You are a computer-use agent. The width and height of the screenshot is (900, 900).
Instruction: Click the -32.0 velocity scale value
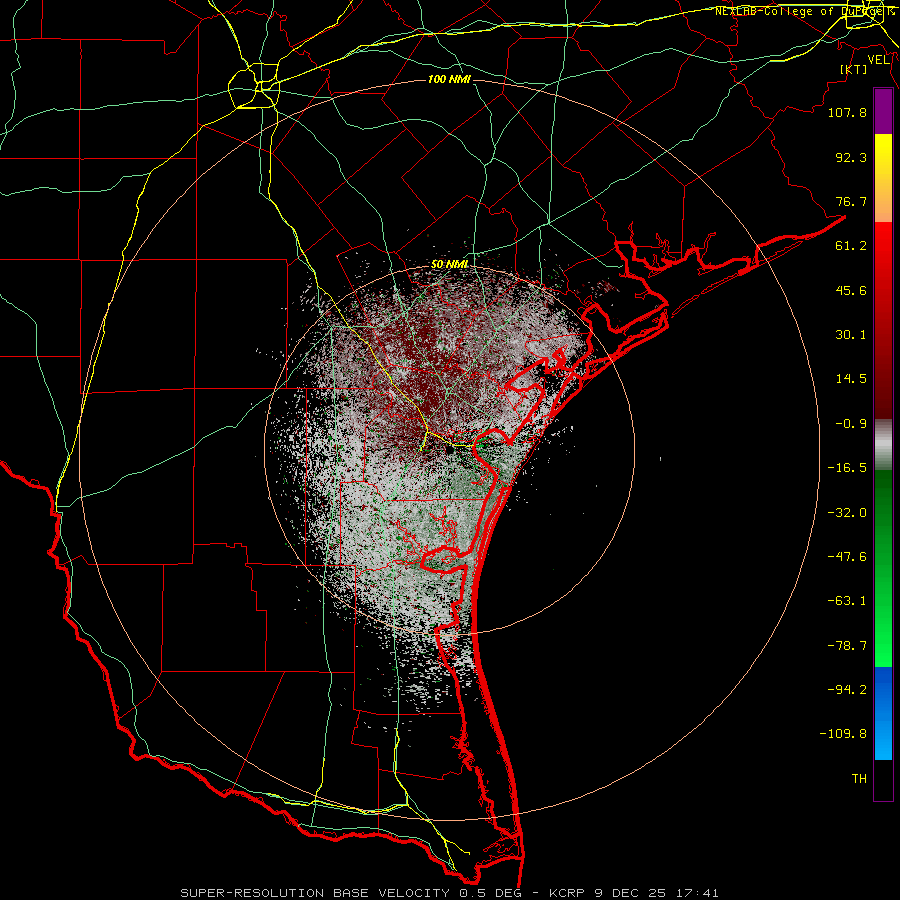(847, 513)
